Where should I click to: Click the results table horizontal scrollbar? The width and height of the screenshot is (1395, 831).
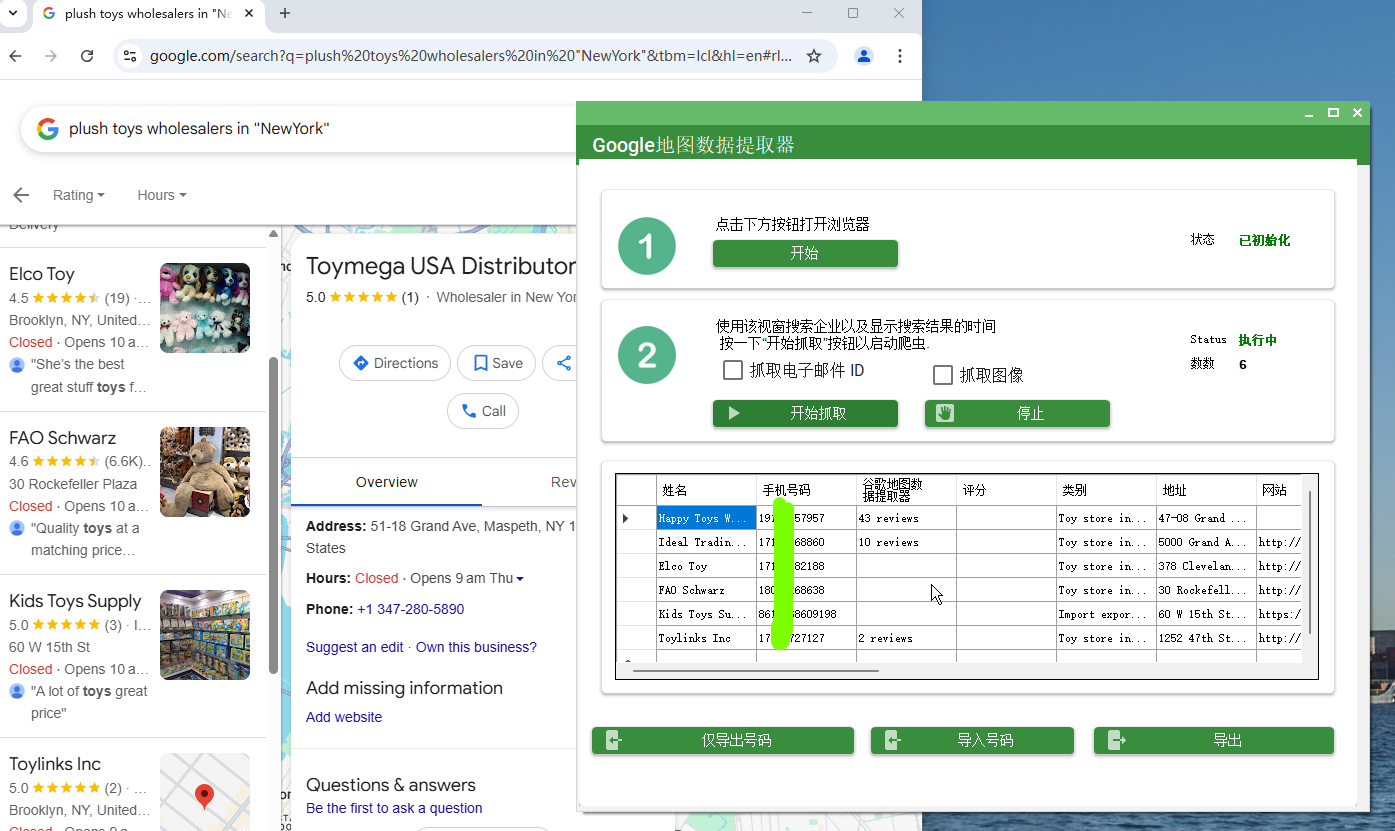pyautogui.click(x=755, y=671)
